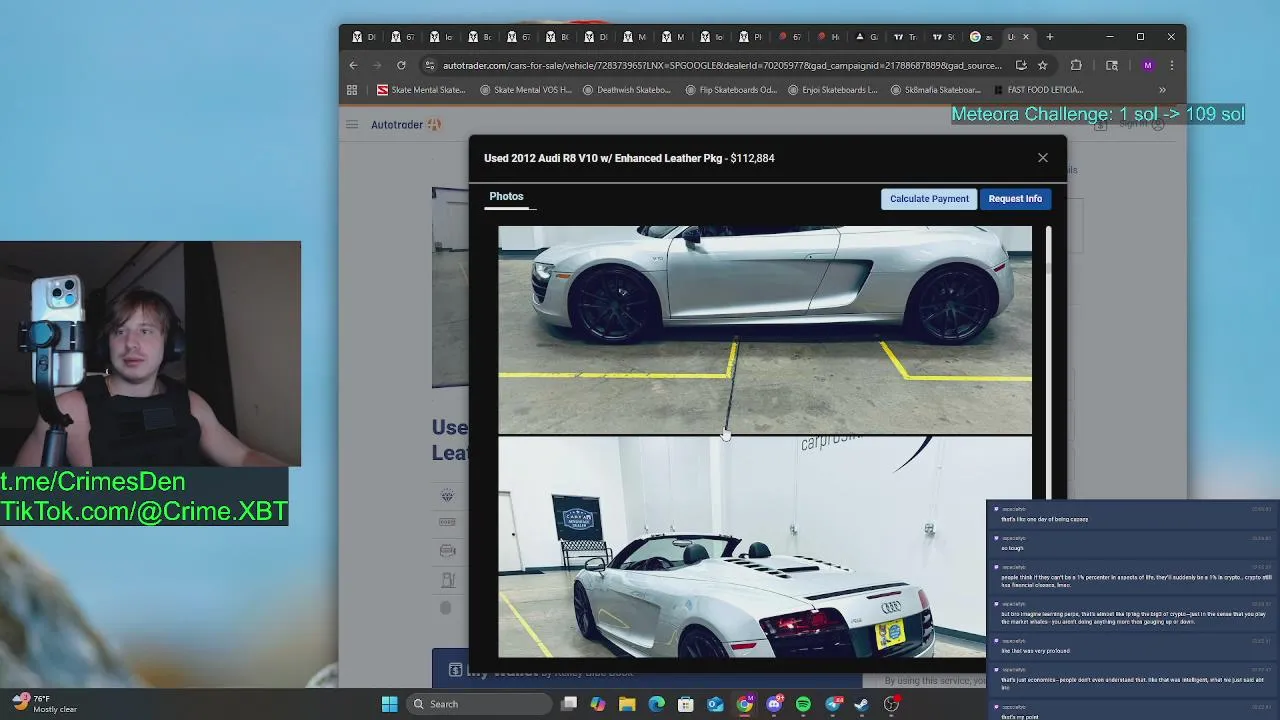This screenshot has width=1280, height=720.
Task: Launch Copilot from the taskbar
Action: click(598, 704)
